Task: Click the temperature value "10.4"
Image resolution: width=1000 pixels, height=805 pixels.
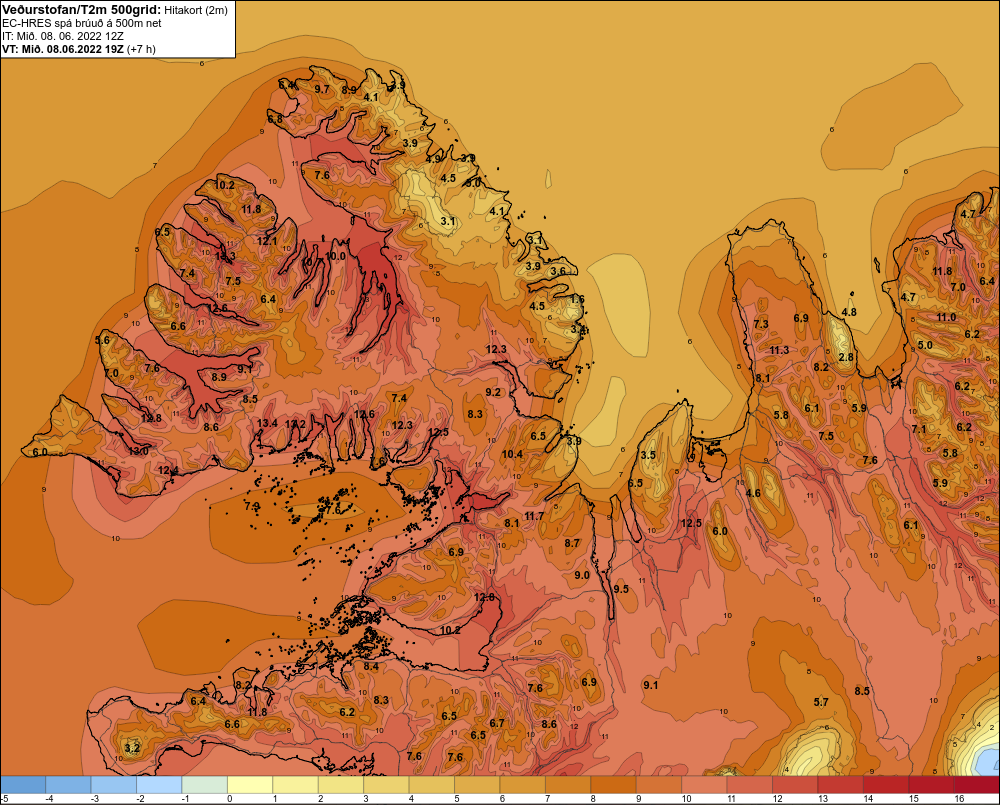Action: click(512, 454)
